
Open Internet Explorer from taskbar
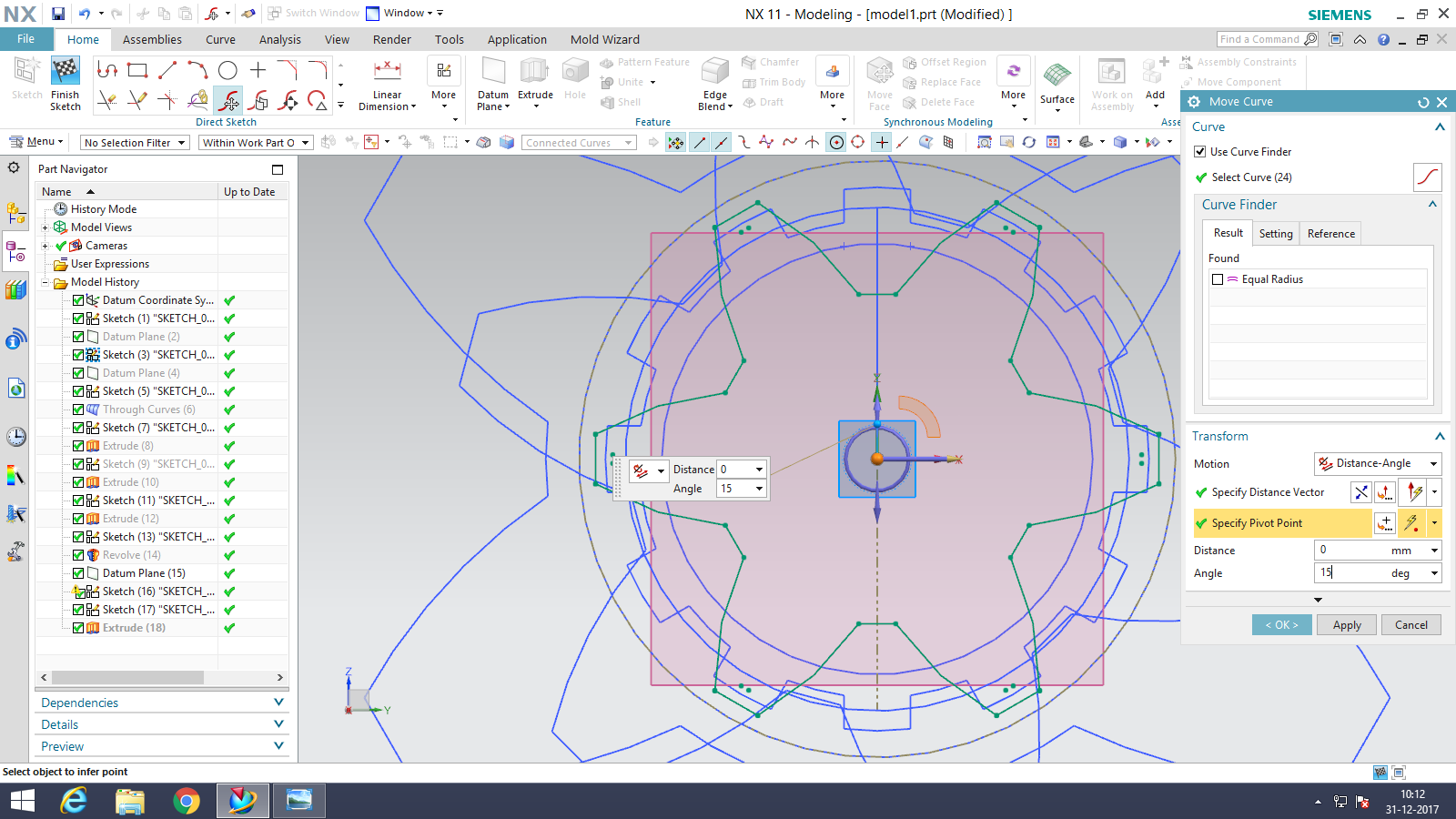click(74, 801)
